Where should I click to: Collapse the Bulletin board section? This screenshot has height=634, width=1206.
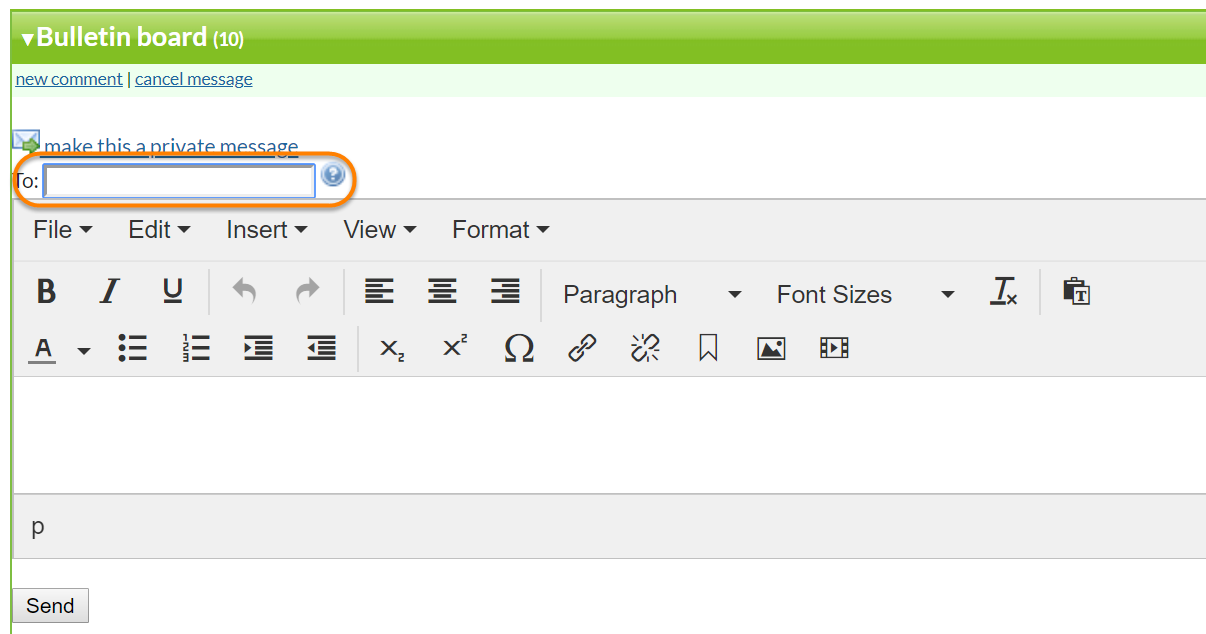tap(28, 39)
